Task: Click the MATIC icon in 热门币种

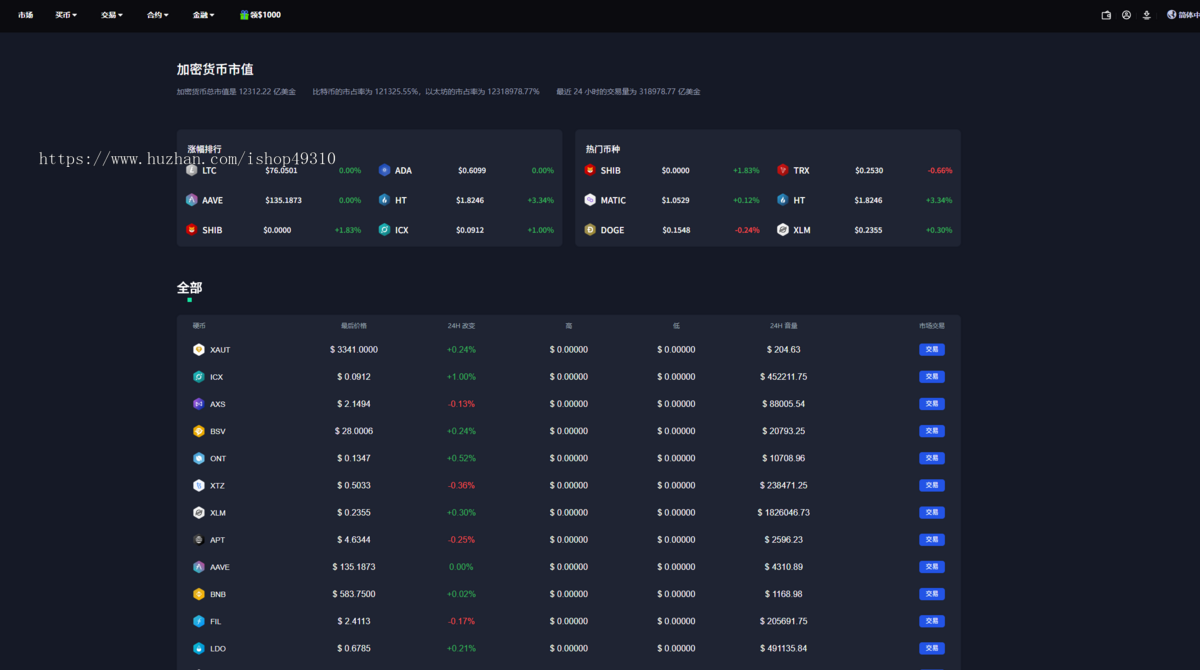Action: point(590,200)
